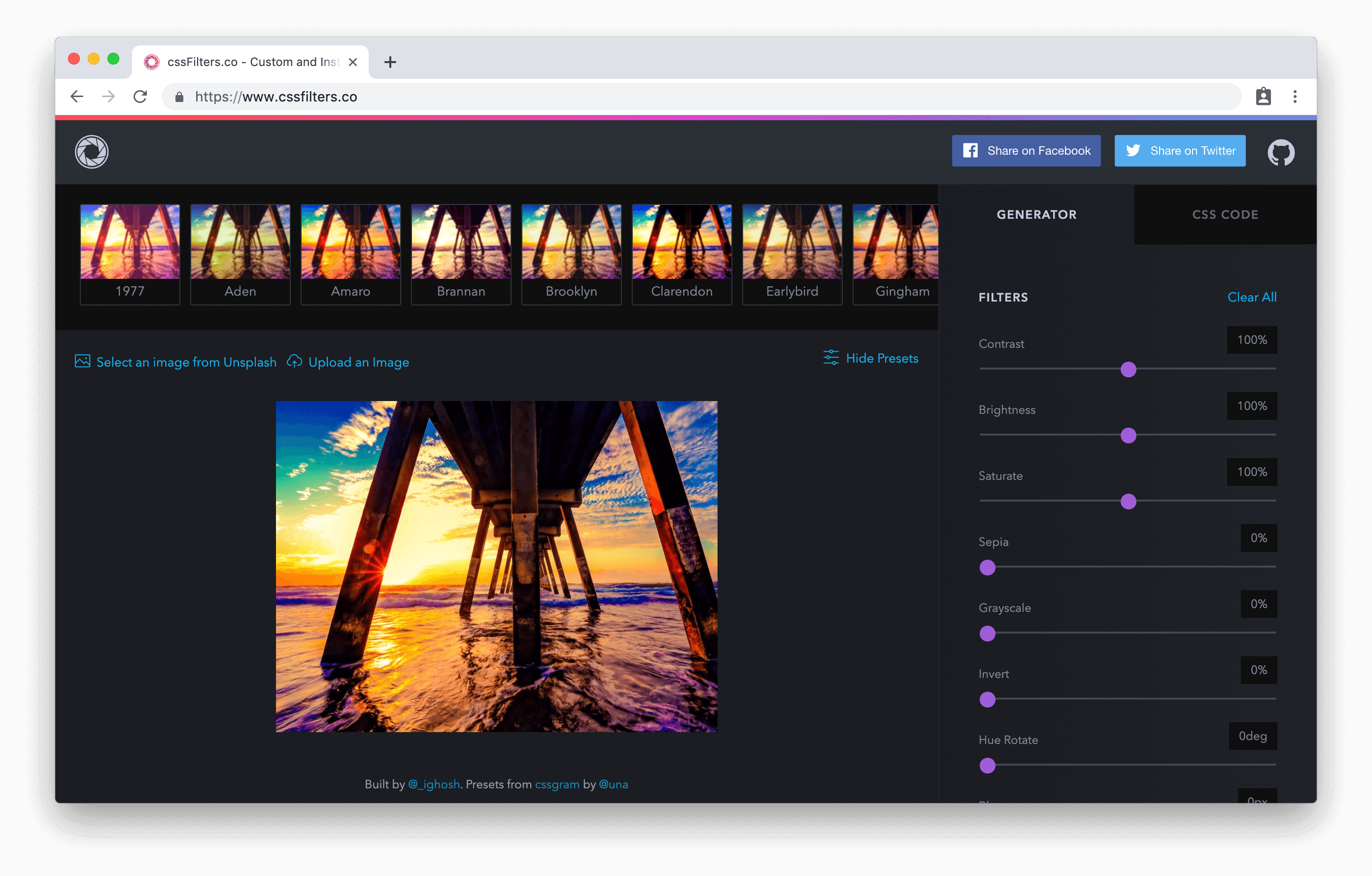Screen dimensions: 1372x876
Task: Click the browser profile icon
Action: [1263, 97]
